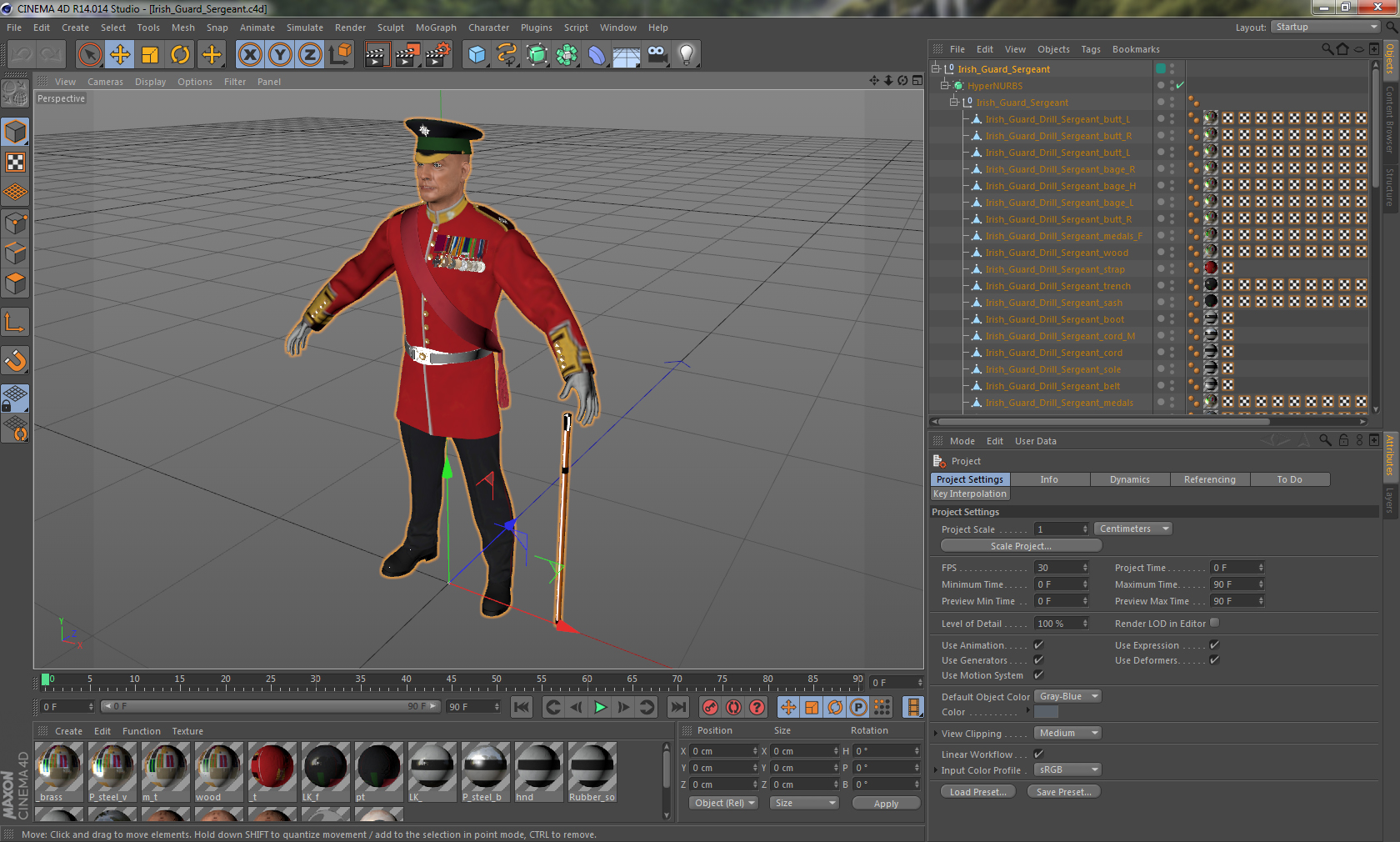Add a cube primitive object
This screenshot has width=1400, height=842.
tap(477, 55)
